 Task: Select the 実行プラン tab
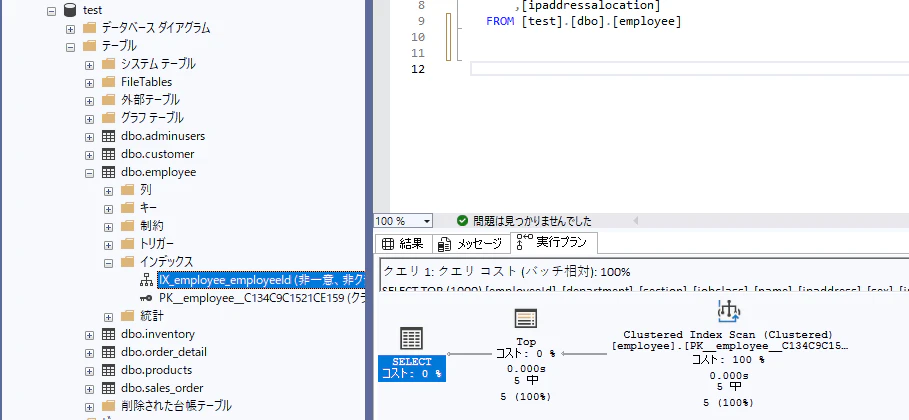pos(554,242)
